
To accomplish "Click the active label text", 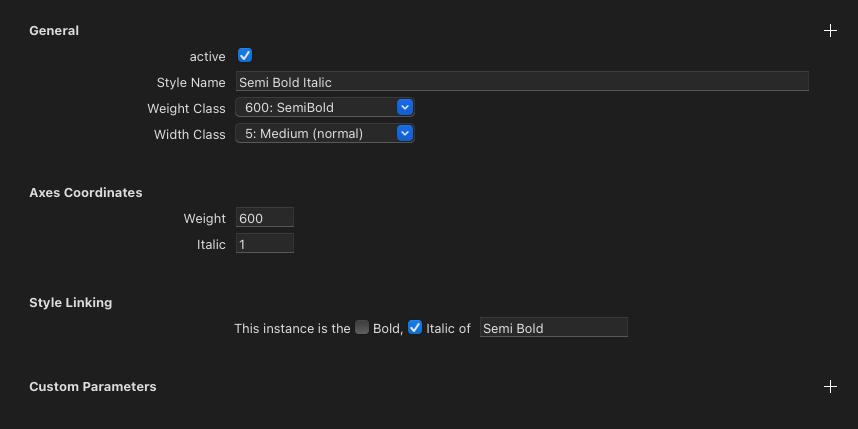I will tap(207, 57).
